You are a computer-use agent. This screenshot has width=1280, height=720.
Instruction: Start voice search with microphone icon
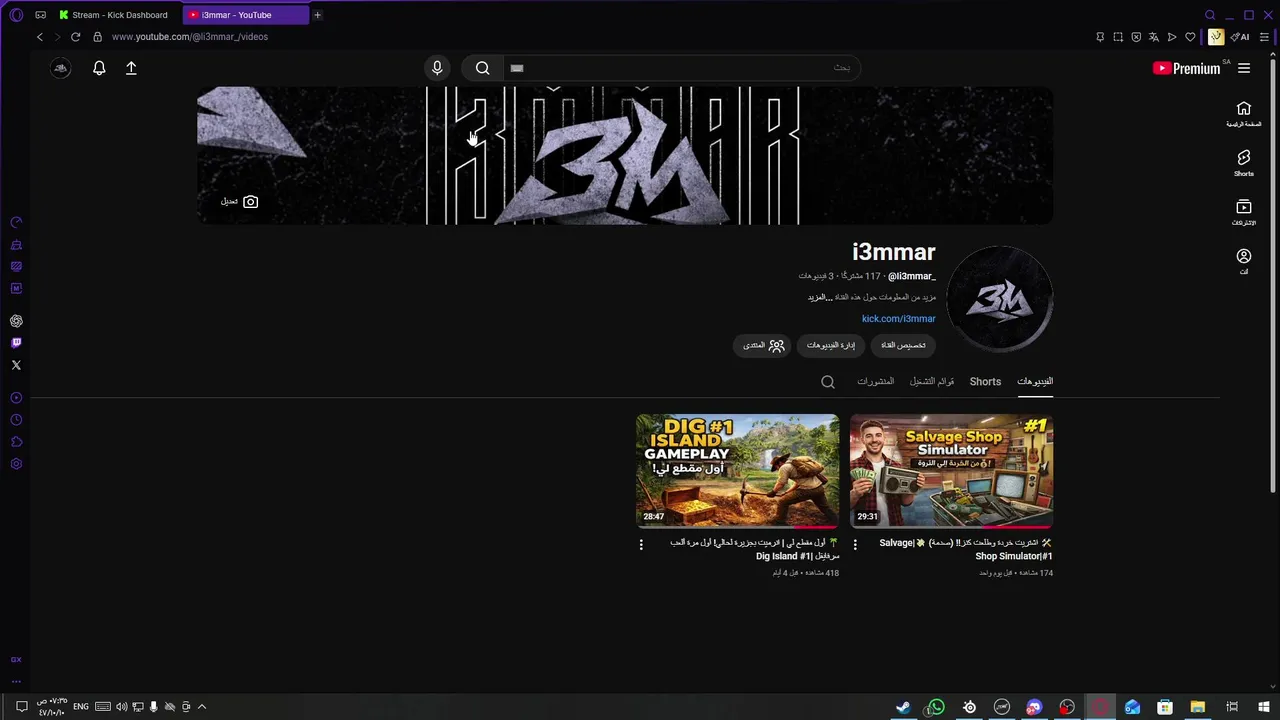pyautogui.click(x=437, y=68)
